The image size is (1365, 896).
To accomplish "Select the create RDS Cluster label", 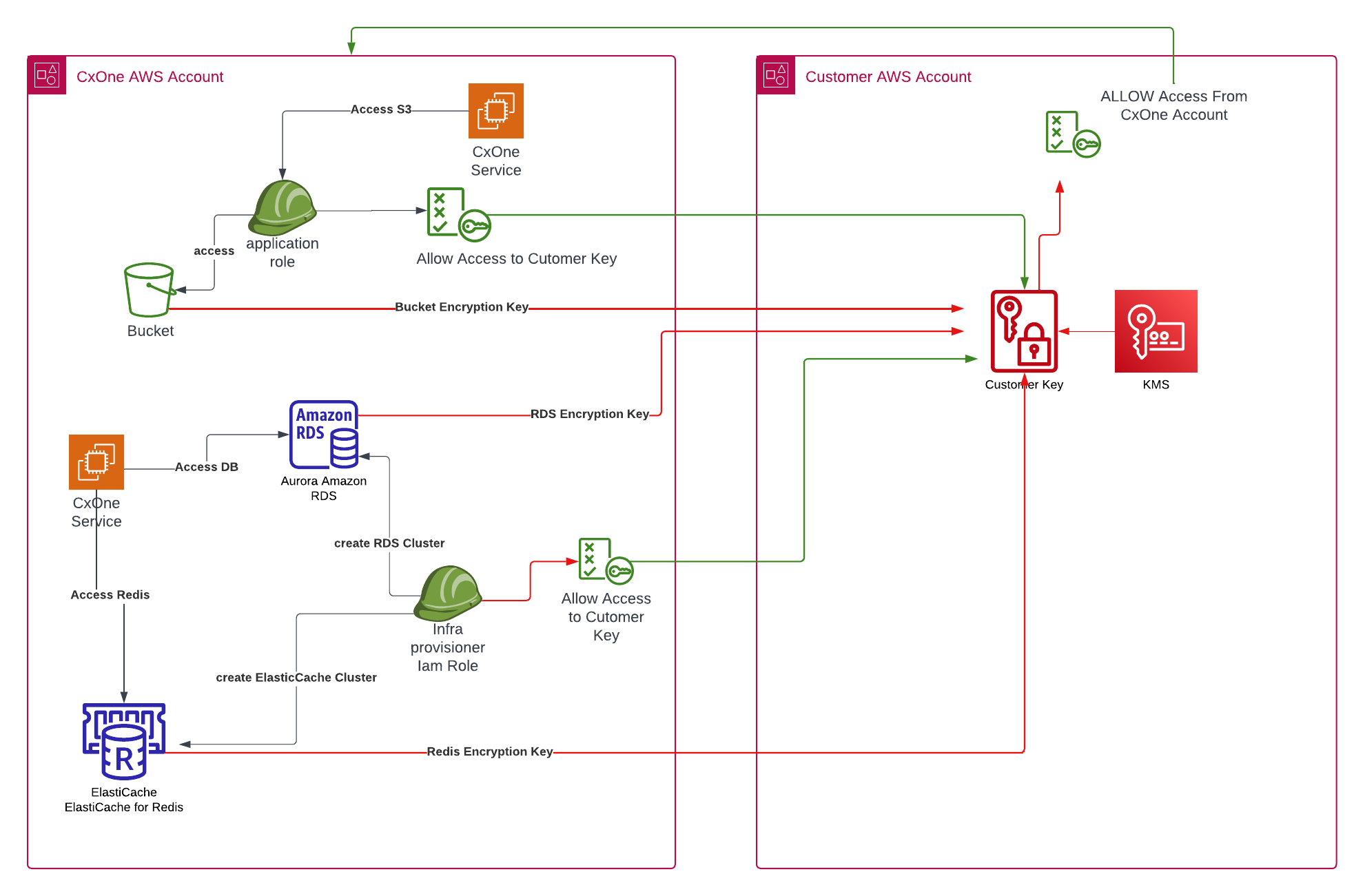I will (x=389, y=543).
